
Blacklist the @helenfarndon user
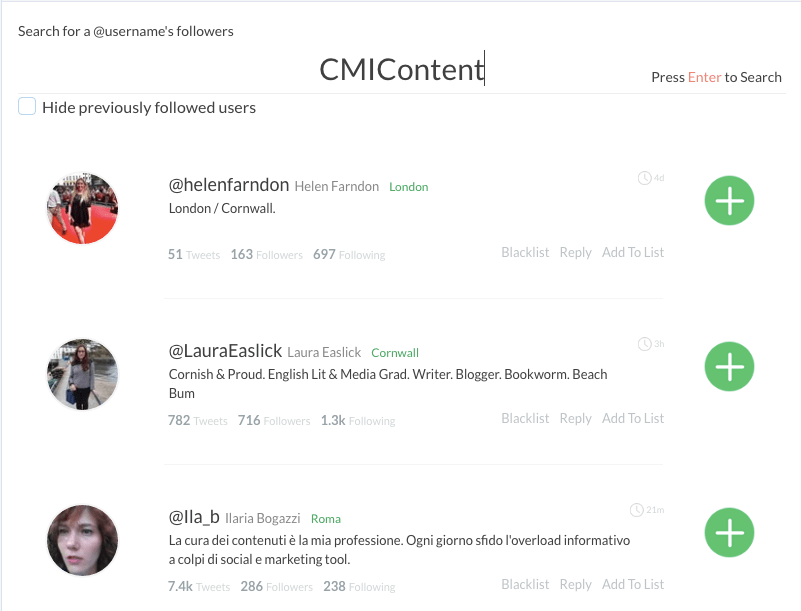pyautogui.click(x=525, y=252)
